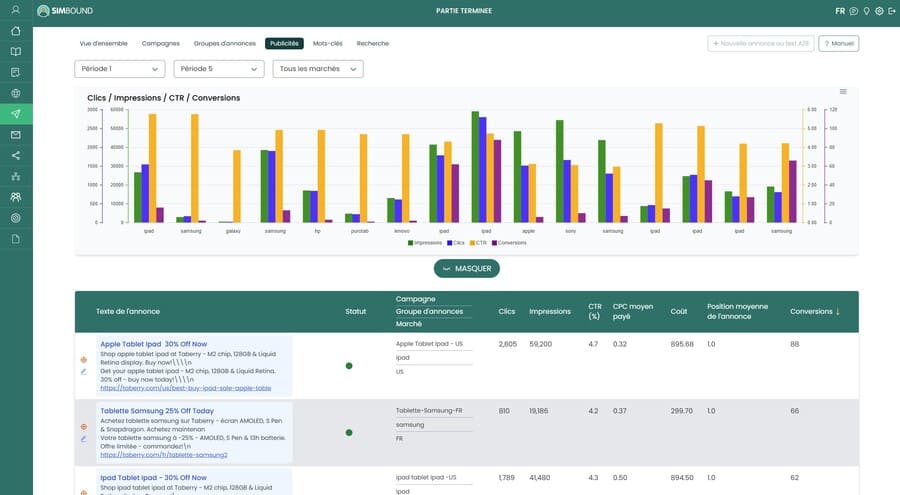900x495 pixels.
Task: Sort by Conversions down-arrow icon
Action: pos(838,311)
